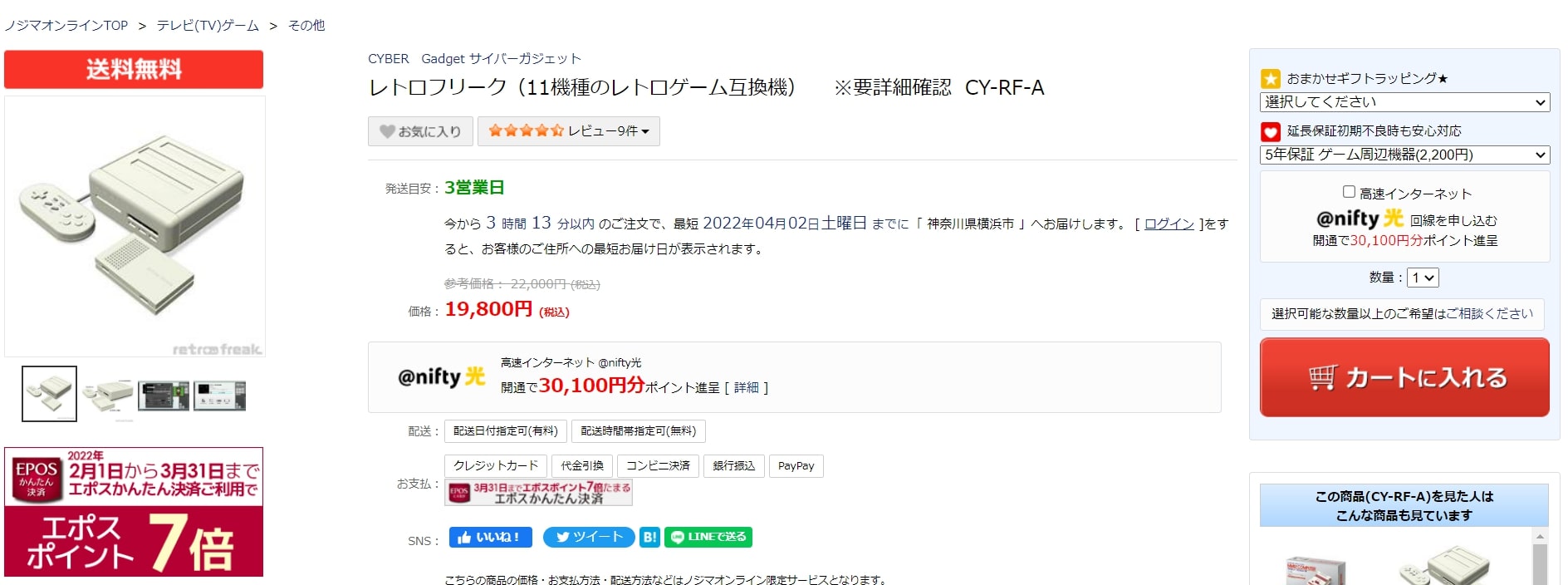This screenshot has width=1568, height=585.
Task: Select the second product thumbnail
Action: tap(107, 394)
